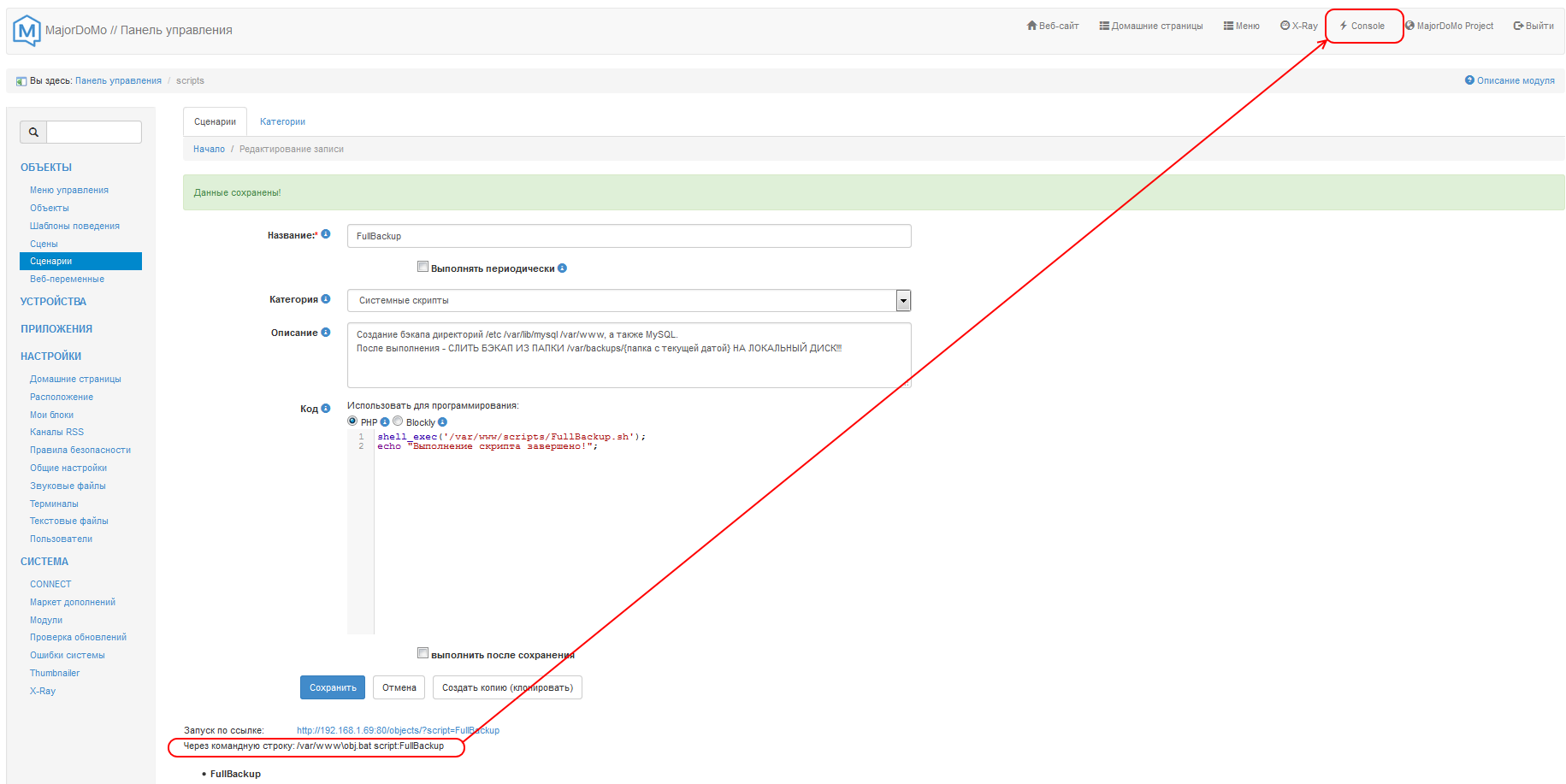Select the Blockly radio button
The width and height of the screenshot is (1566, 784).
click(x=398, y=421)
